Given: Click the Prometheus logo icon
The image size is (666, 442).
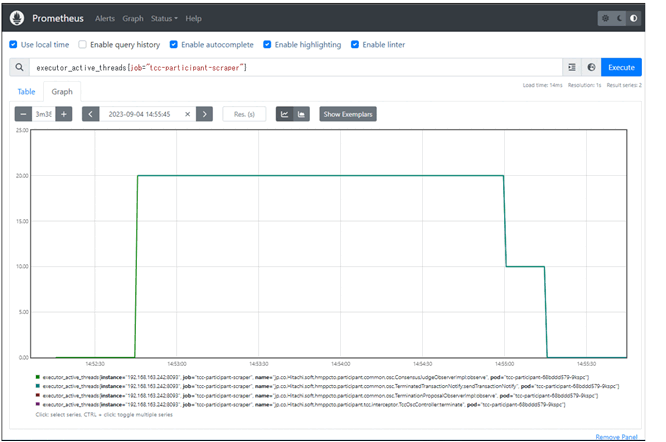Looking at the screenshot, I should [19, 18].
